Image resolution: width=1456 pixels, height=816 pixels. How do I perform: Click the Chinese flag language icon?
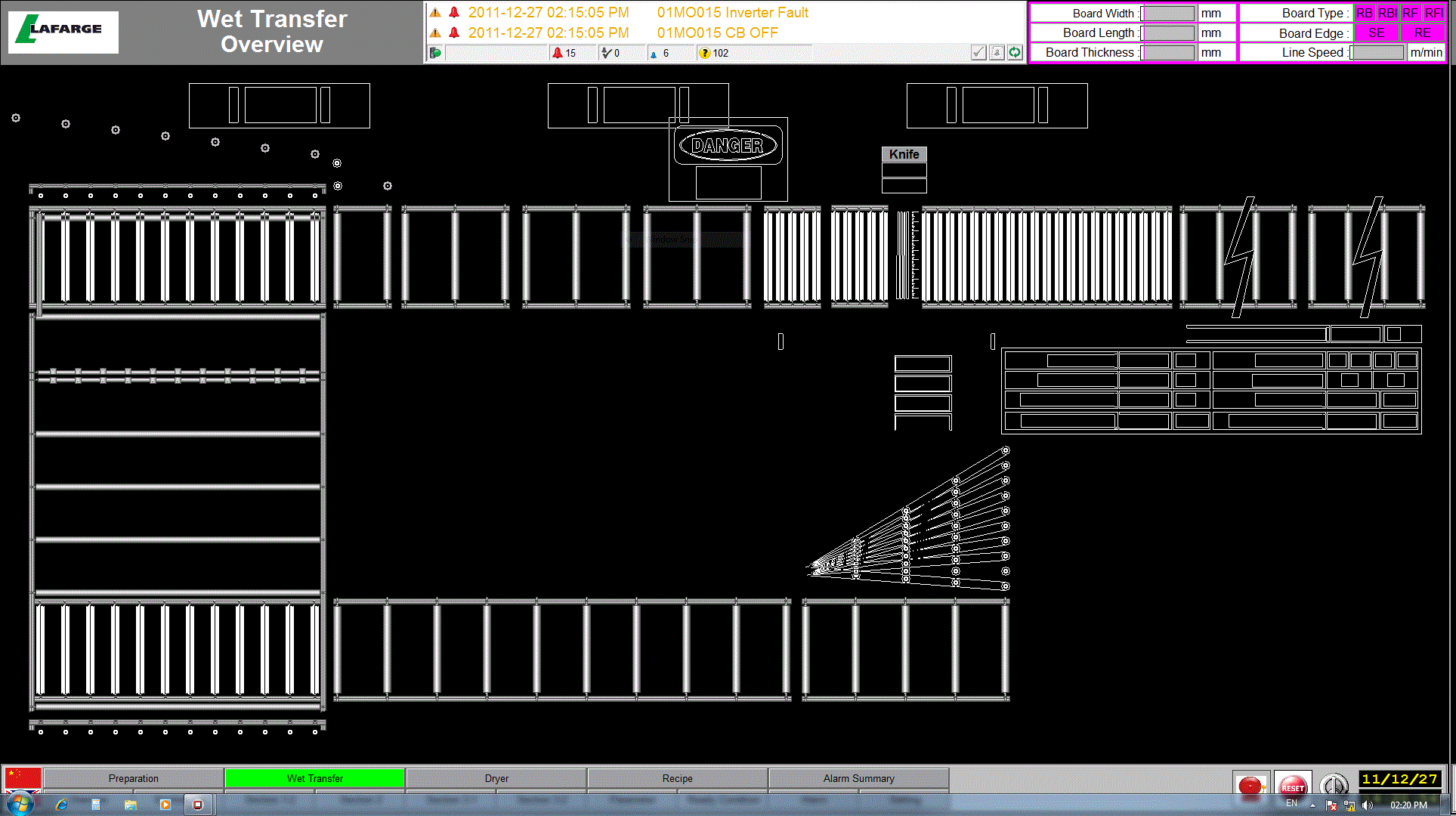click(23, 778)
